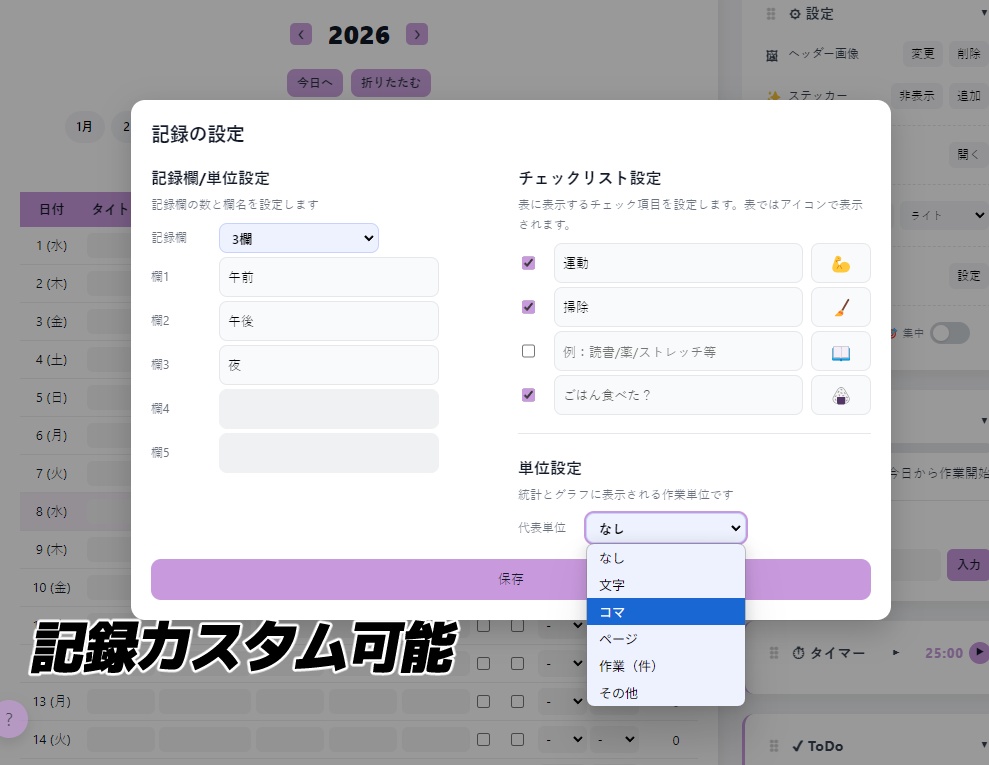The width and height of the screenshot is (989, 765).
Task: Click the 今日へ button
Action: click(314, 83)
